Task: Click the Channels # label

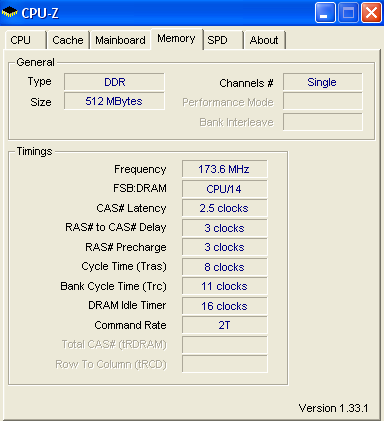Action: pyautogui.click(x=246, y=83)
